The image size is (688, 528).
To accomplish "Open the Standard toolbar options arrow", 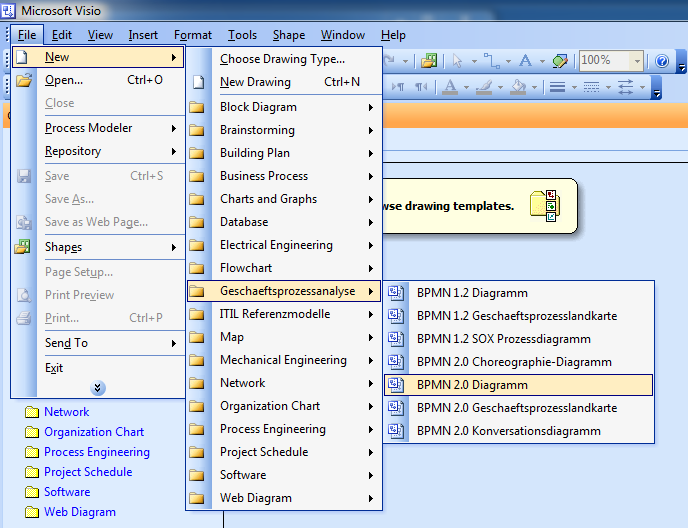I will 681,61.
